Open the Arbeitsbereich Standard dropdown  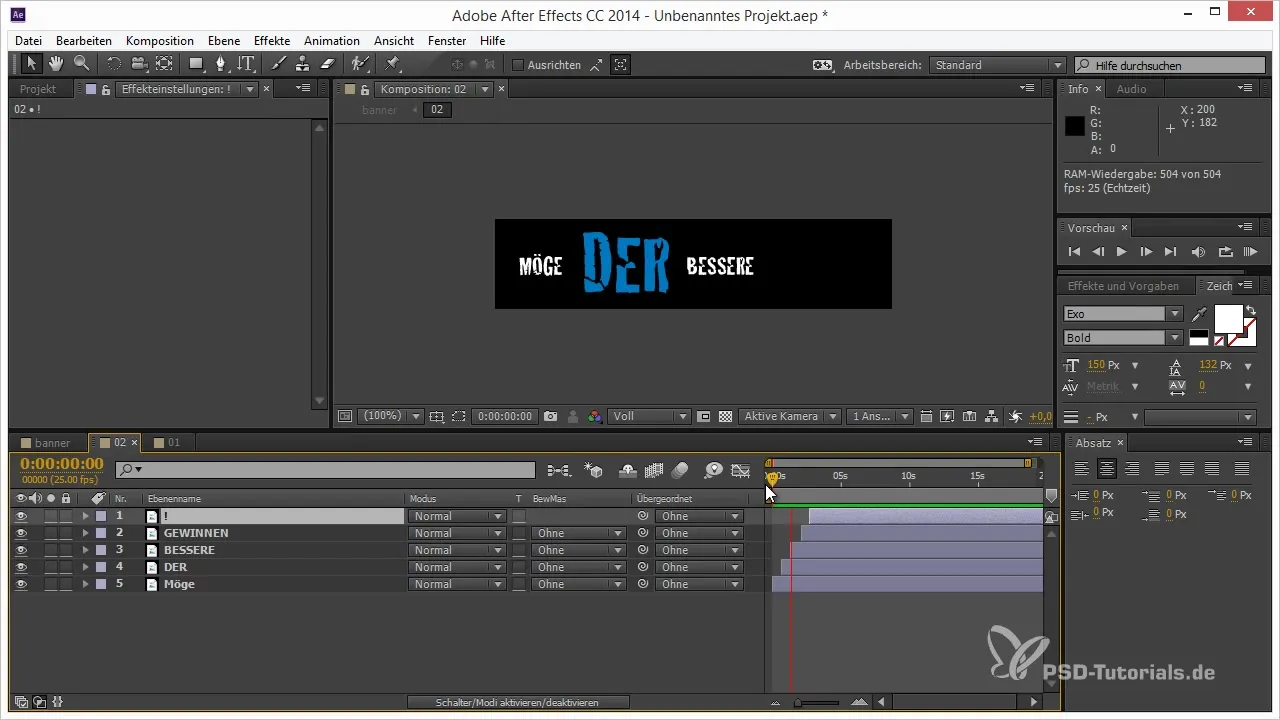click(x=997, y=65)
